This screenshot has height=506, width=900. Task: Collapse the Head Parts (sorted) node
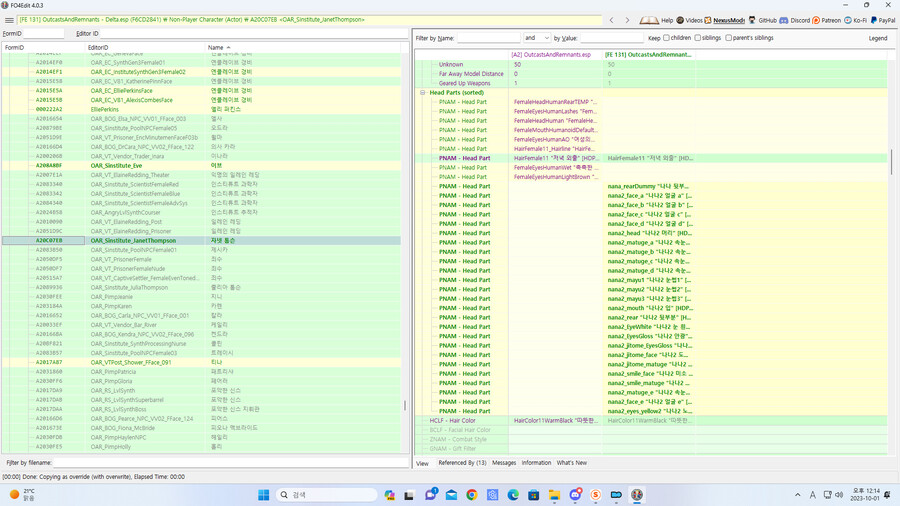[422, 92]
